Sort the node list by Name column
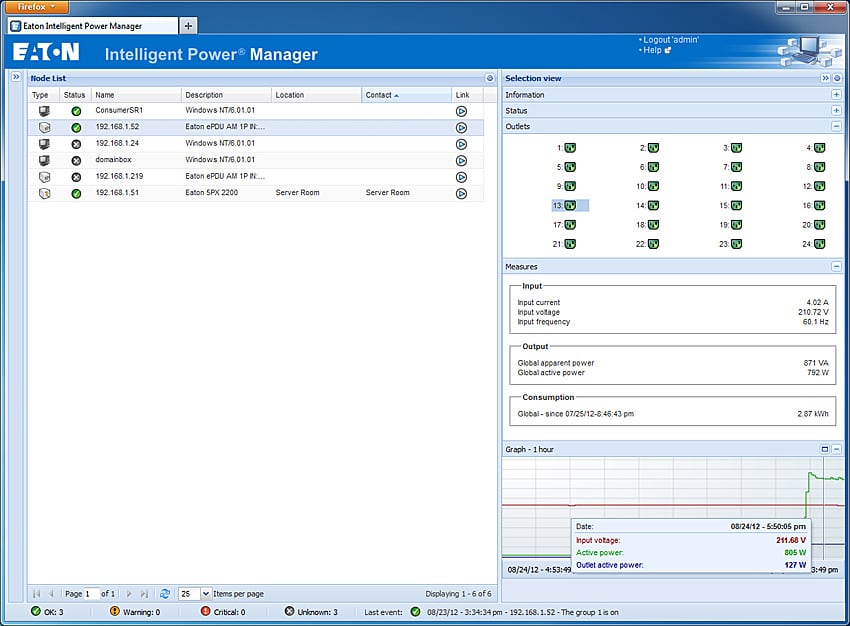850x626 pixels. point(136,95)
